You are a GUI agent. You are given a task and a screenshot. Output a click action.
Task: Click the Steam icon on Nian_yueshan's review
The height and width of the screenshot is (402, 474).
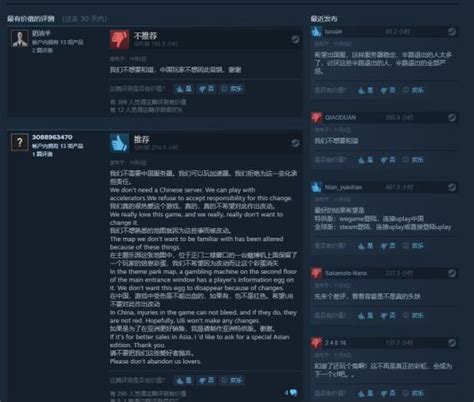[452, 187]
